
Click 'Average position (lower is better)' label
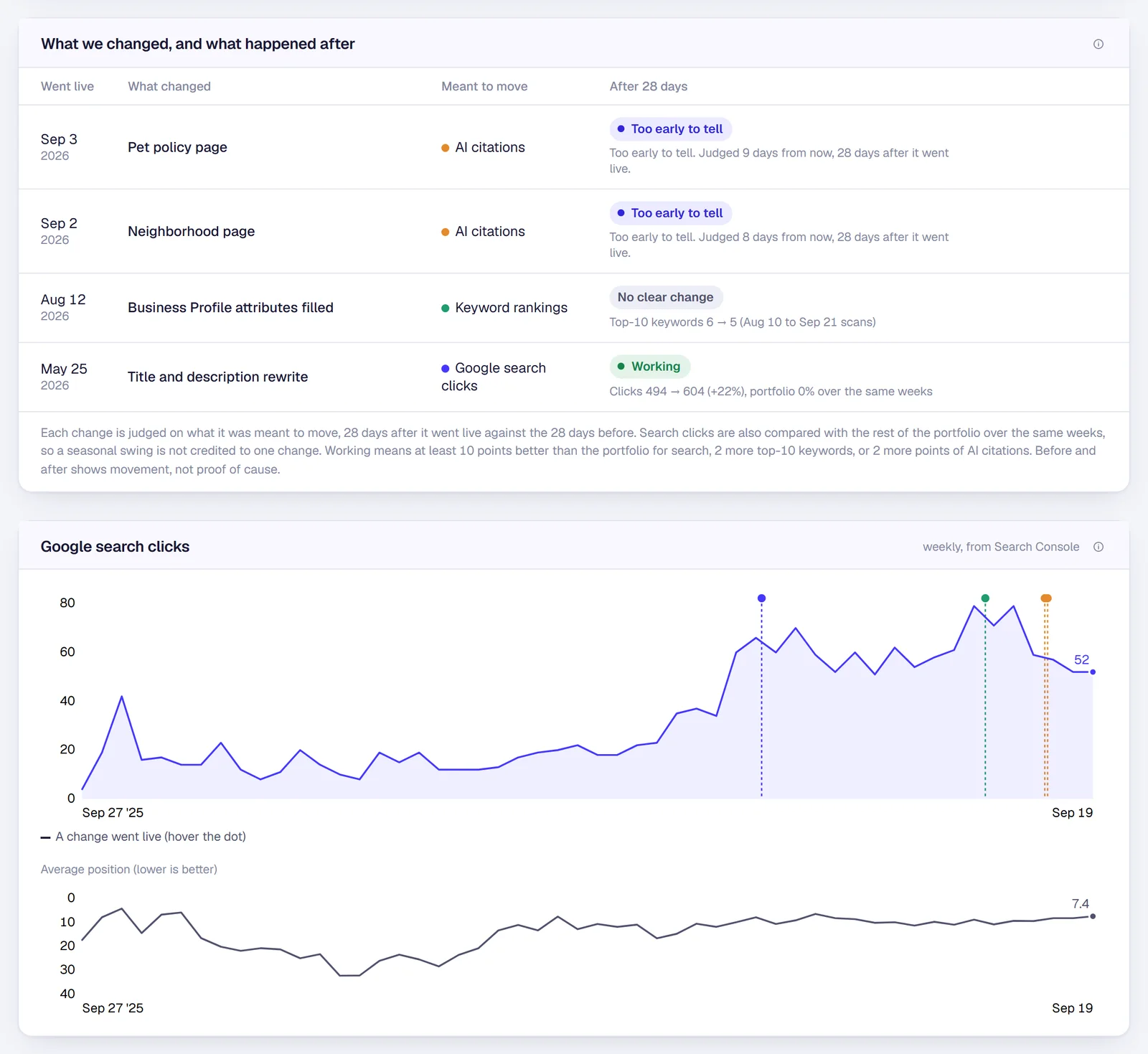[x=128, y=870]
